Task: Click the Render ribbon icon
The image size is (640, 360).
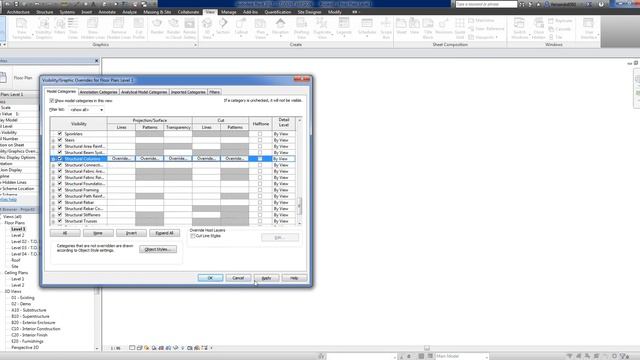Action: (x=157, y=27)
